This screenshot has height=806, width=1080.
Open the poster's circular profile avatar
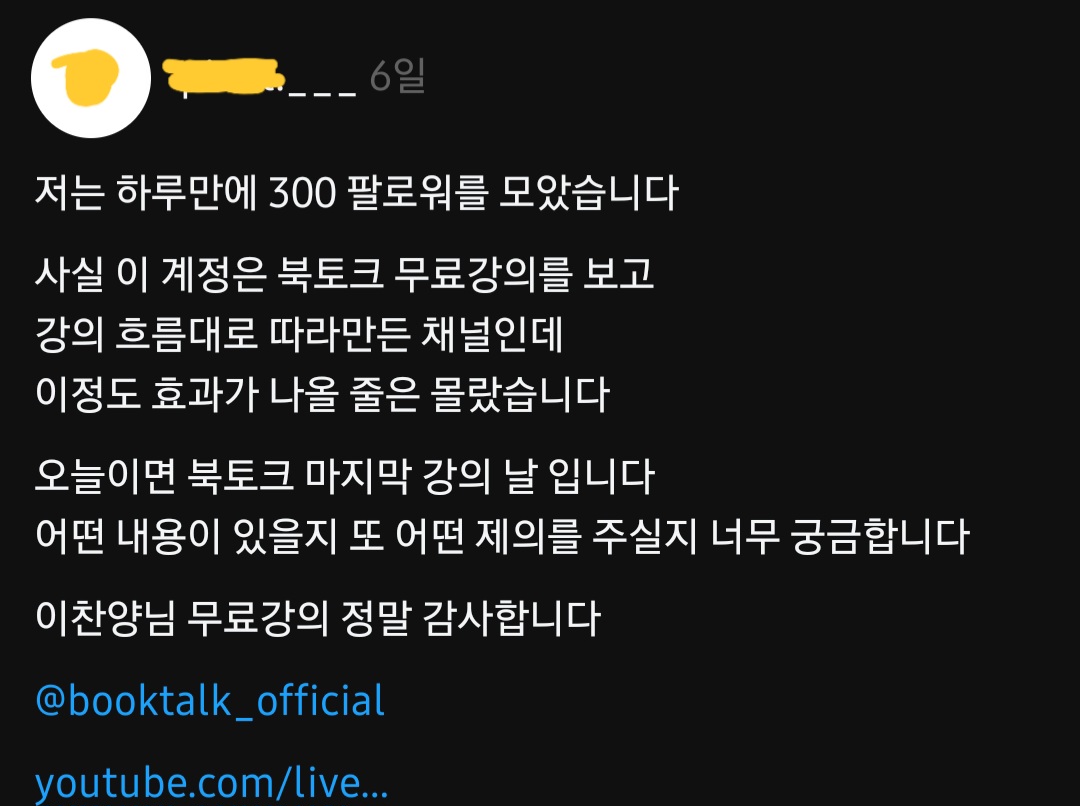click(x=91, y=78)
